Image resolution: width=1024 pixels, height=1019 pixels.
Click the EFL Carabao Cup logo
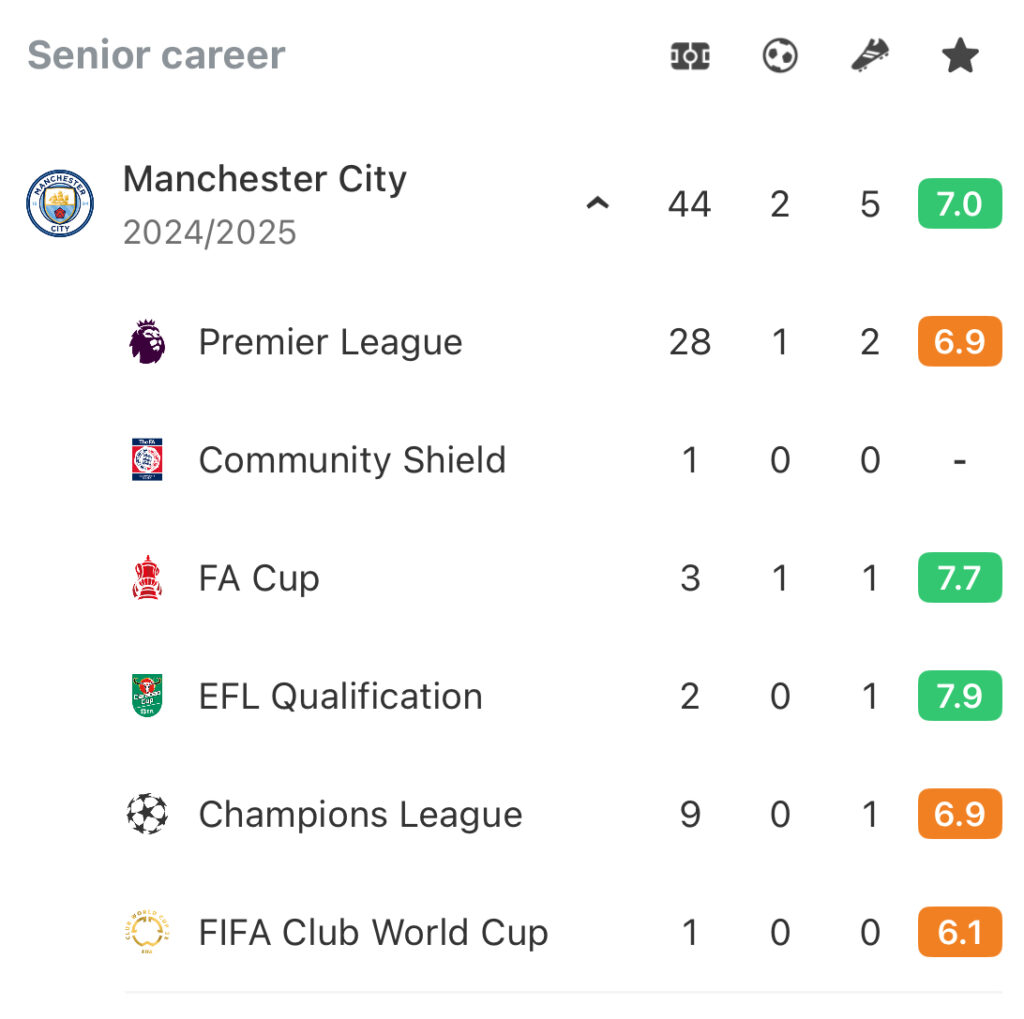pos(147,696)
